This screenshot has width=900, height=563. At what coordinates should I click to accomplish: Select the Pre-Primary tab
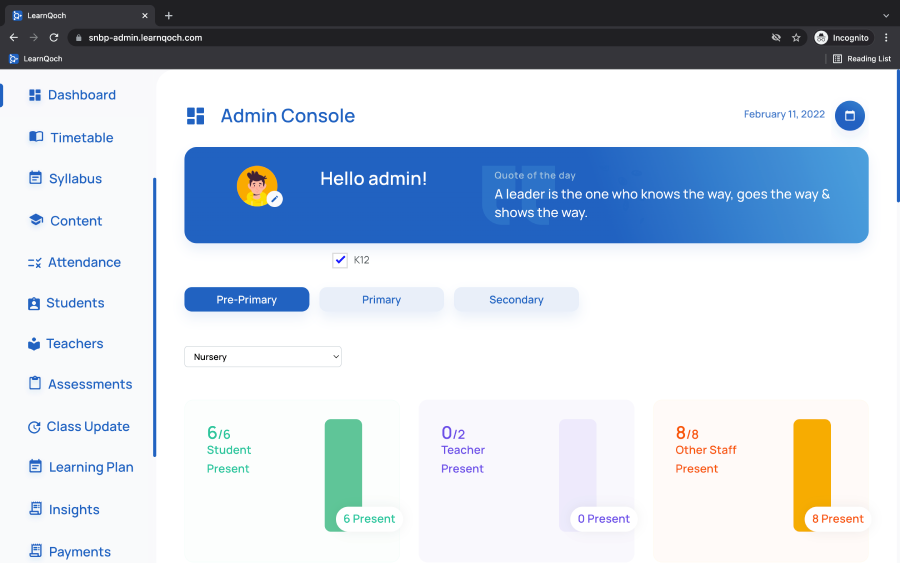point(247,300)
